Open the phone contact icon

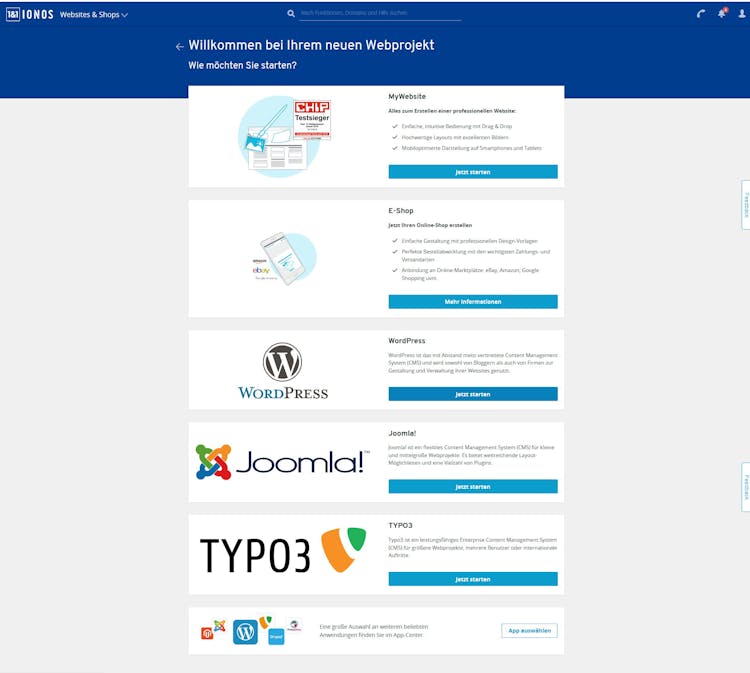point(701,14)
